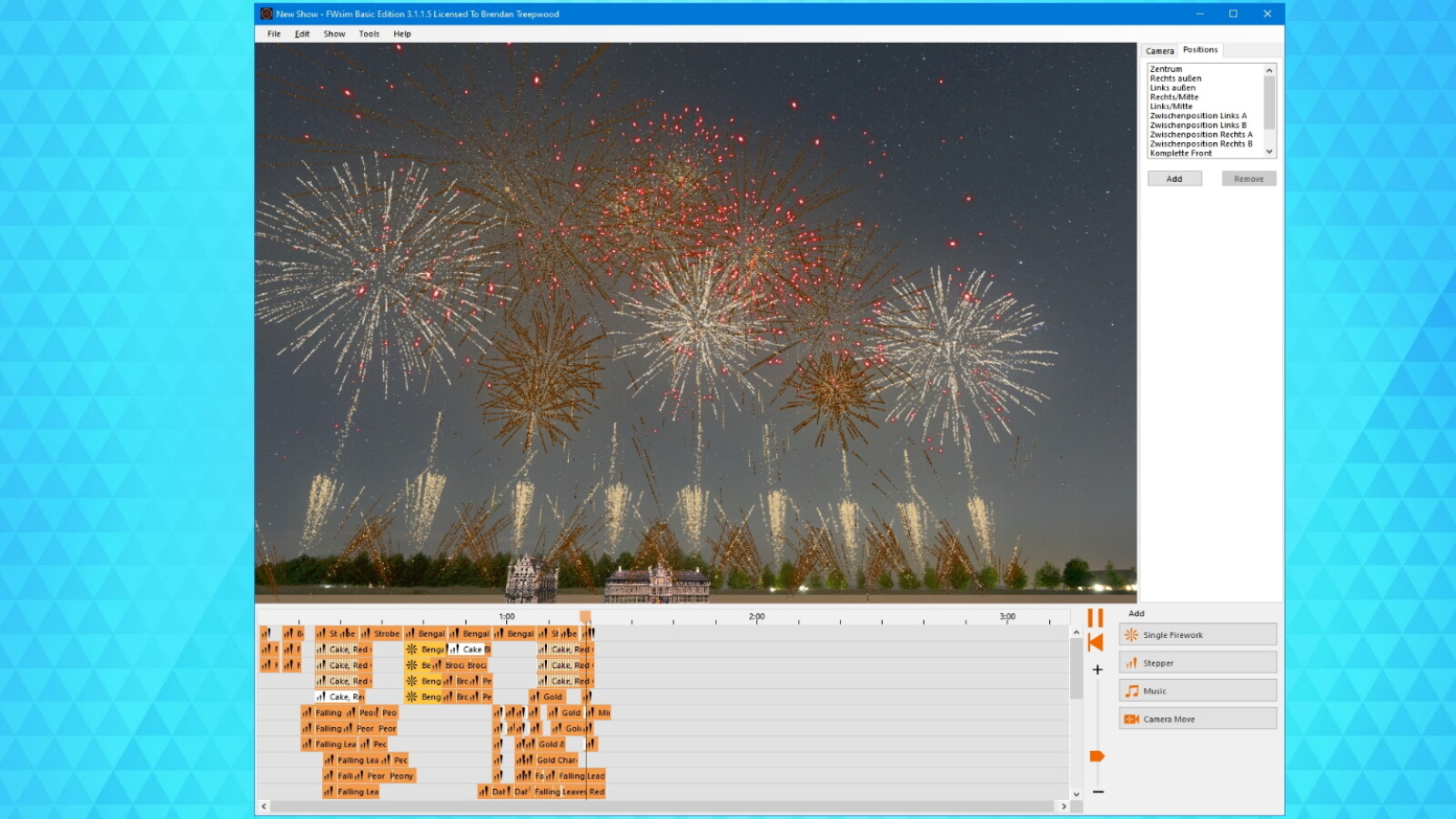Screen dimensions: 1456x819
Task: Click the Music note icon
Action: pos(1131,690)
